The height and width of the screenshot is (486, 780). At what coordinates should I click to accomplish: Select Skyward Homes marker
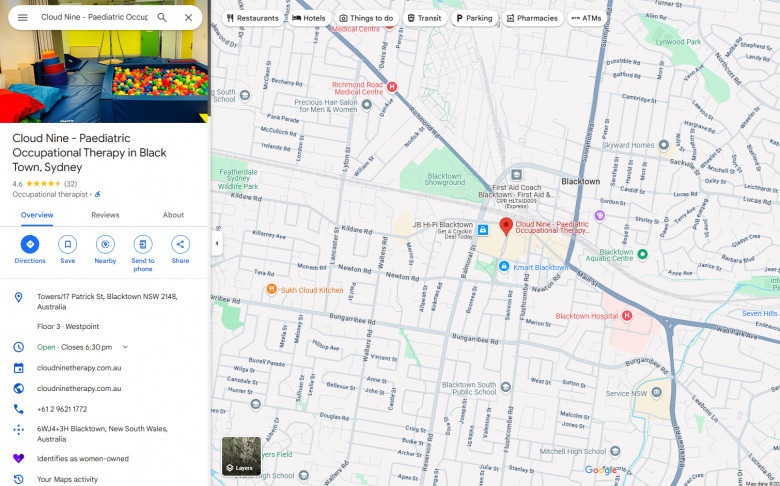click(663, 145)
